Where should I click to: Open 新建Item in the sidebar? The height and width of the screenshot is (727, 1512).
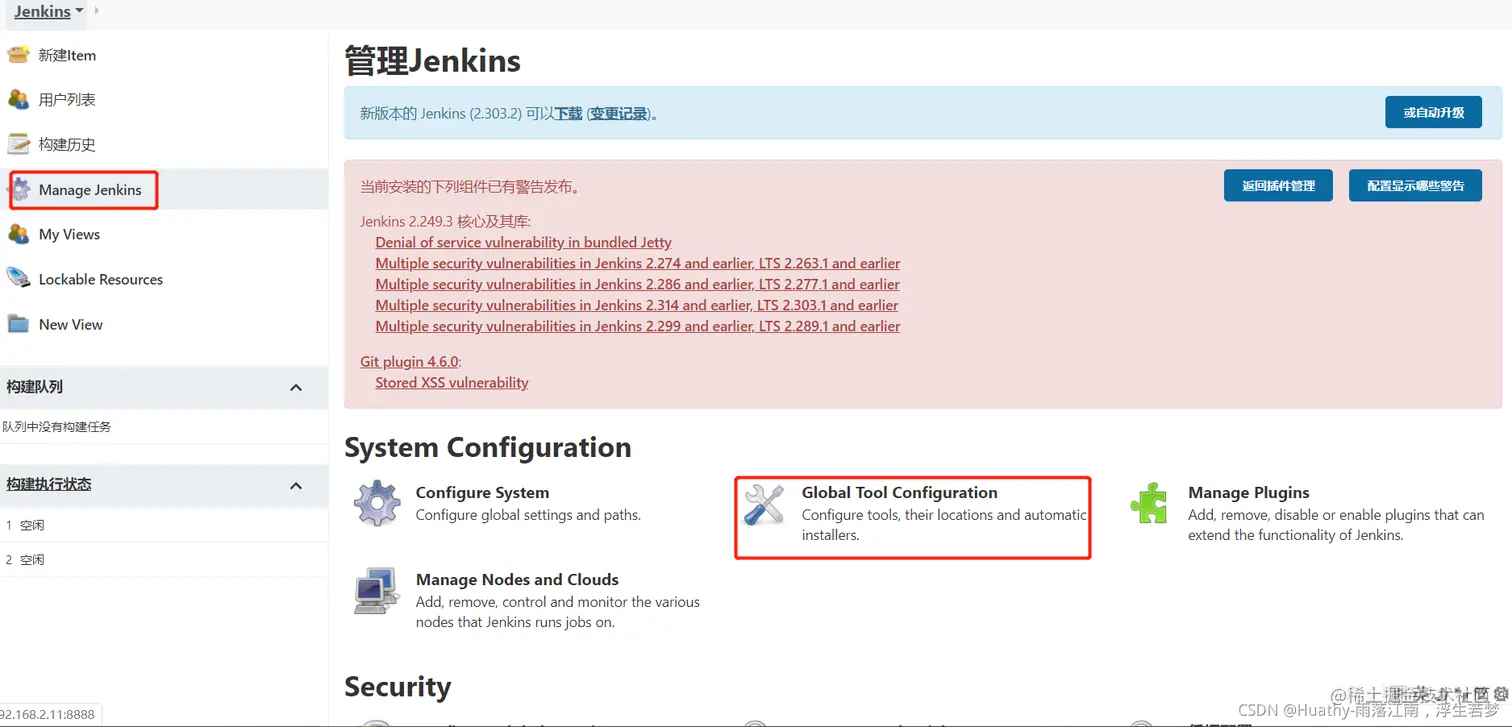(67, 55)
